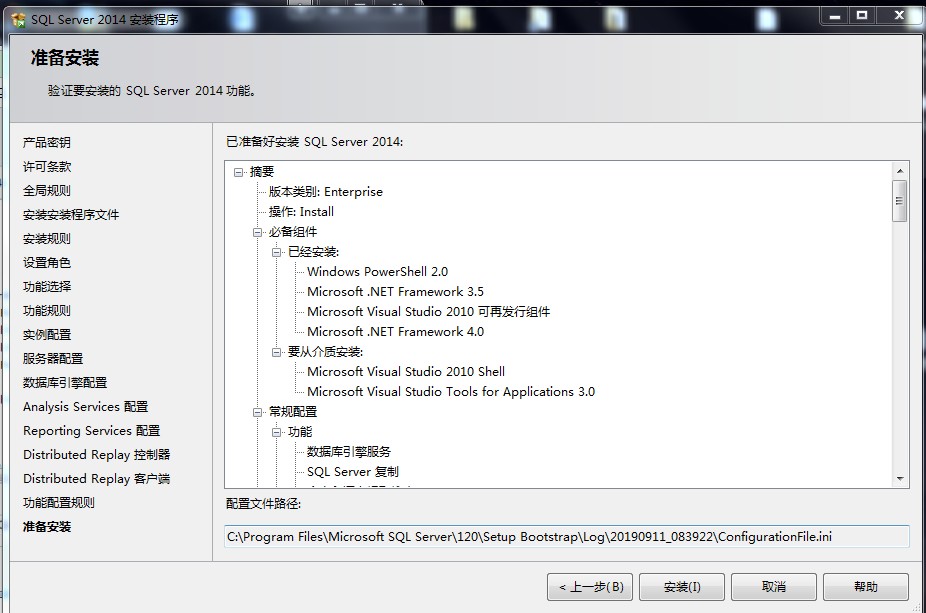The width and height of the screenshot is (926, 613).
Task: Click the 安装(I) install button
Action: [x=682, y=587]
